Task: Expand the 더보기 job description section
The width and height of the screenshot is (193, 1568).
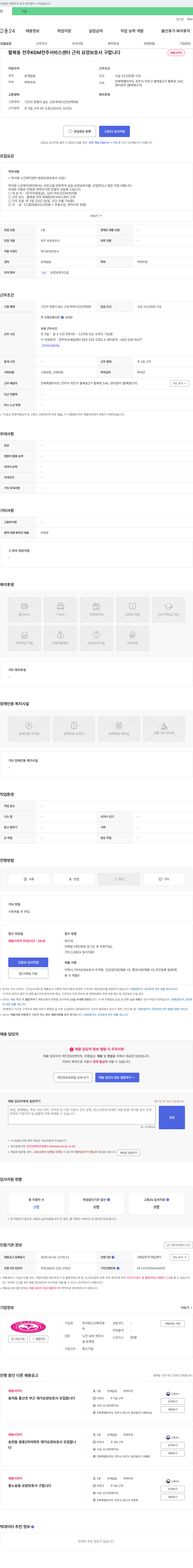Action: [x=96, y=215]
